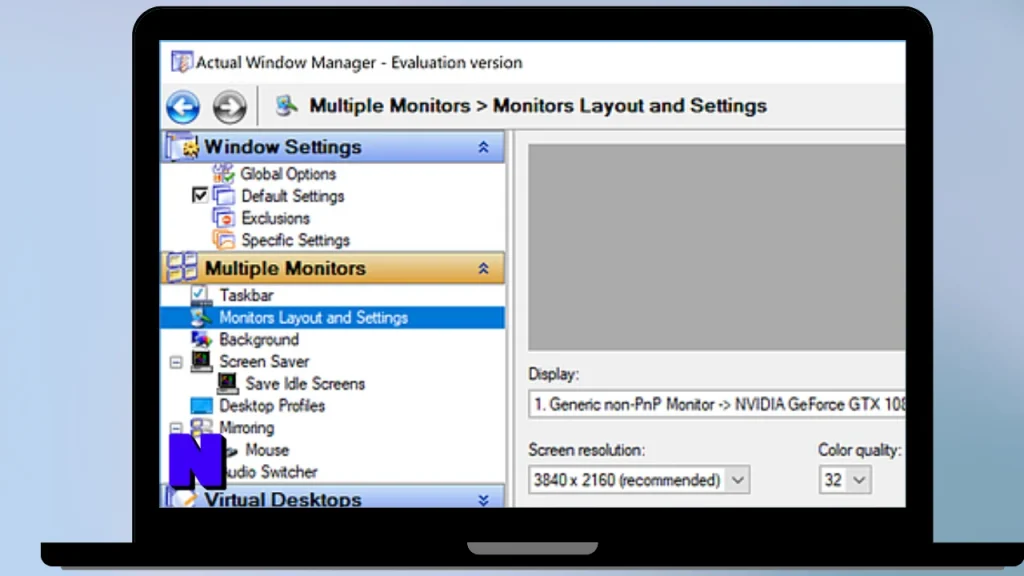Image resolution: width=1024 pixels, height=576 pixels.
Task: Select Screen Saver in the tree
Action: [264, 361]
